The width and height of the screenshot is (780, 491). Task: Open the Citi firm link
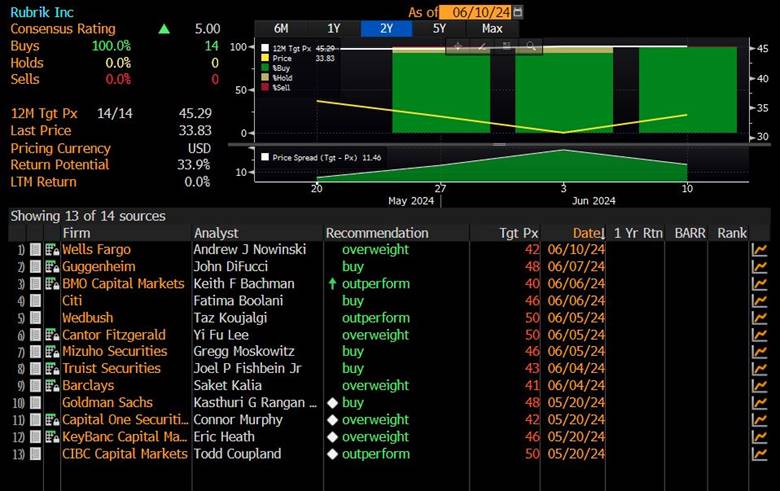click(x=72, y=300)
